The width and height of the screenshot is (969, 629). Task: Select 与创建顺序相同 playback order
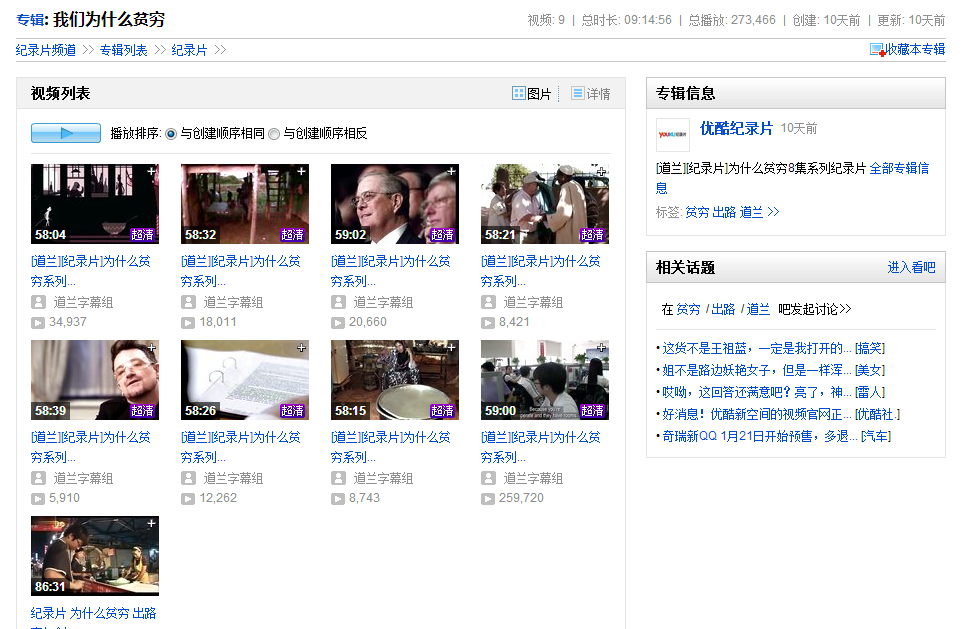point(171,133)
